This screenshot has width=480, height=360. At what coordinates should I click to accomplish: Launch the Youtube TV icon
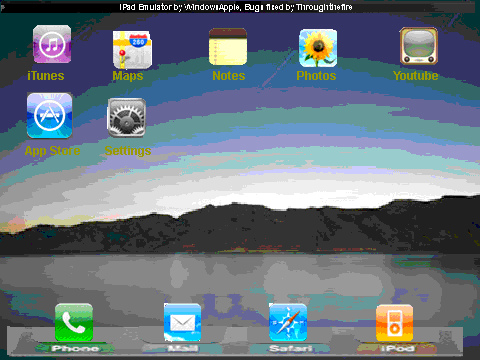(419, 46)
